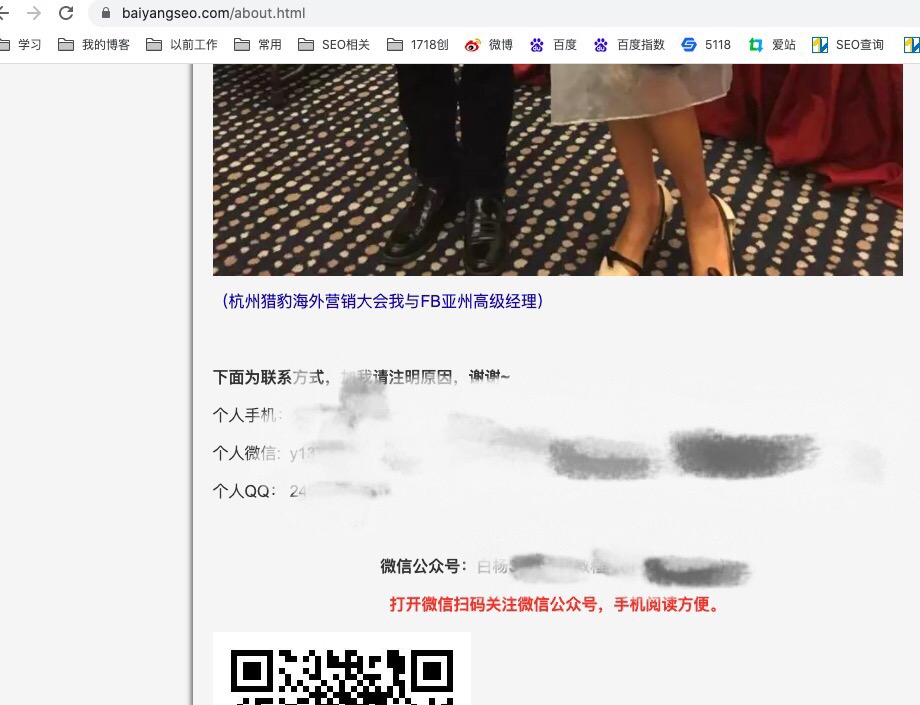Click the forward navigation arrow
The height and width of the screenshot is (705, 920).
pos(34,12)
